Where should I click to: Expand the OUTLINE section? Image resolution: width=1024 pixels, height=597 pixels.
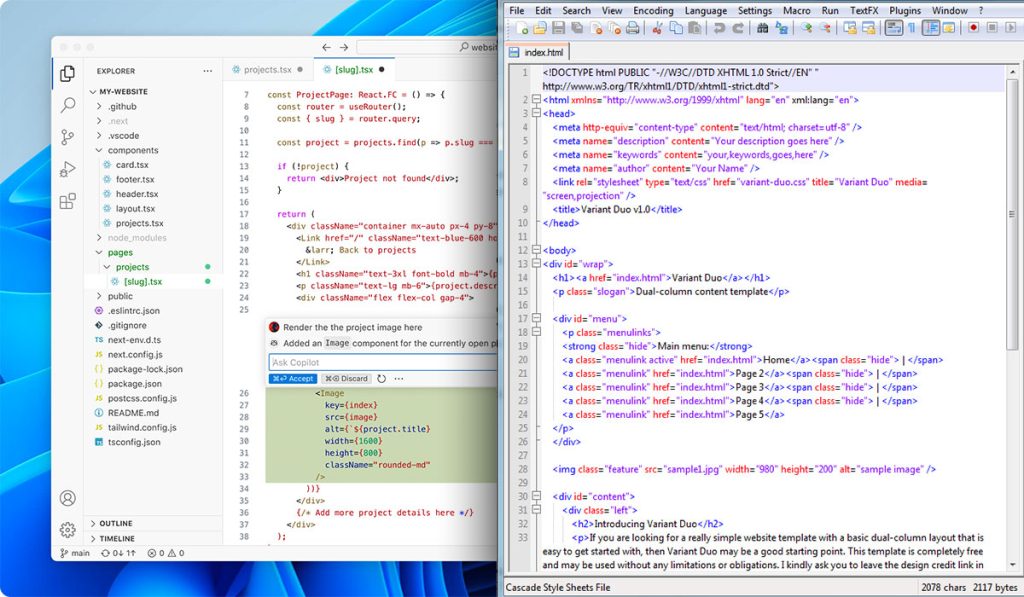coord(153,523)
